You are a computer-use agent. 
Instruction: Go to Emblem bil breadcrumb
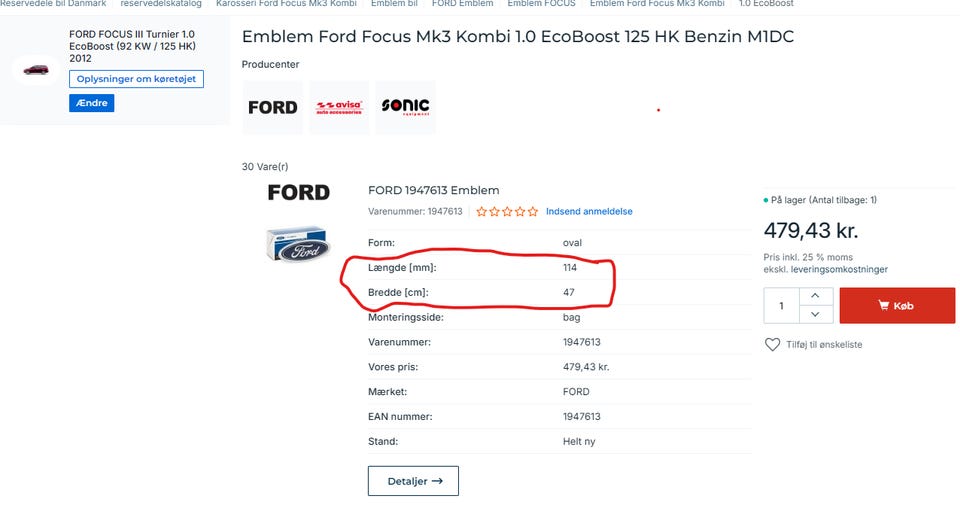(394, 4)
